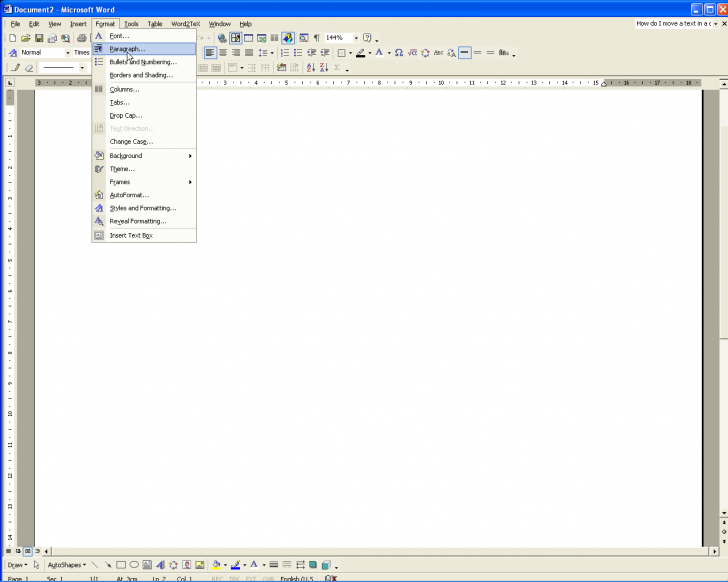Insert hyperlink using the globe icon
The height and width of the screenshot is (582, 728).
[x=222, y=38]
